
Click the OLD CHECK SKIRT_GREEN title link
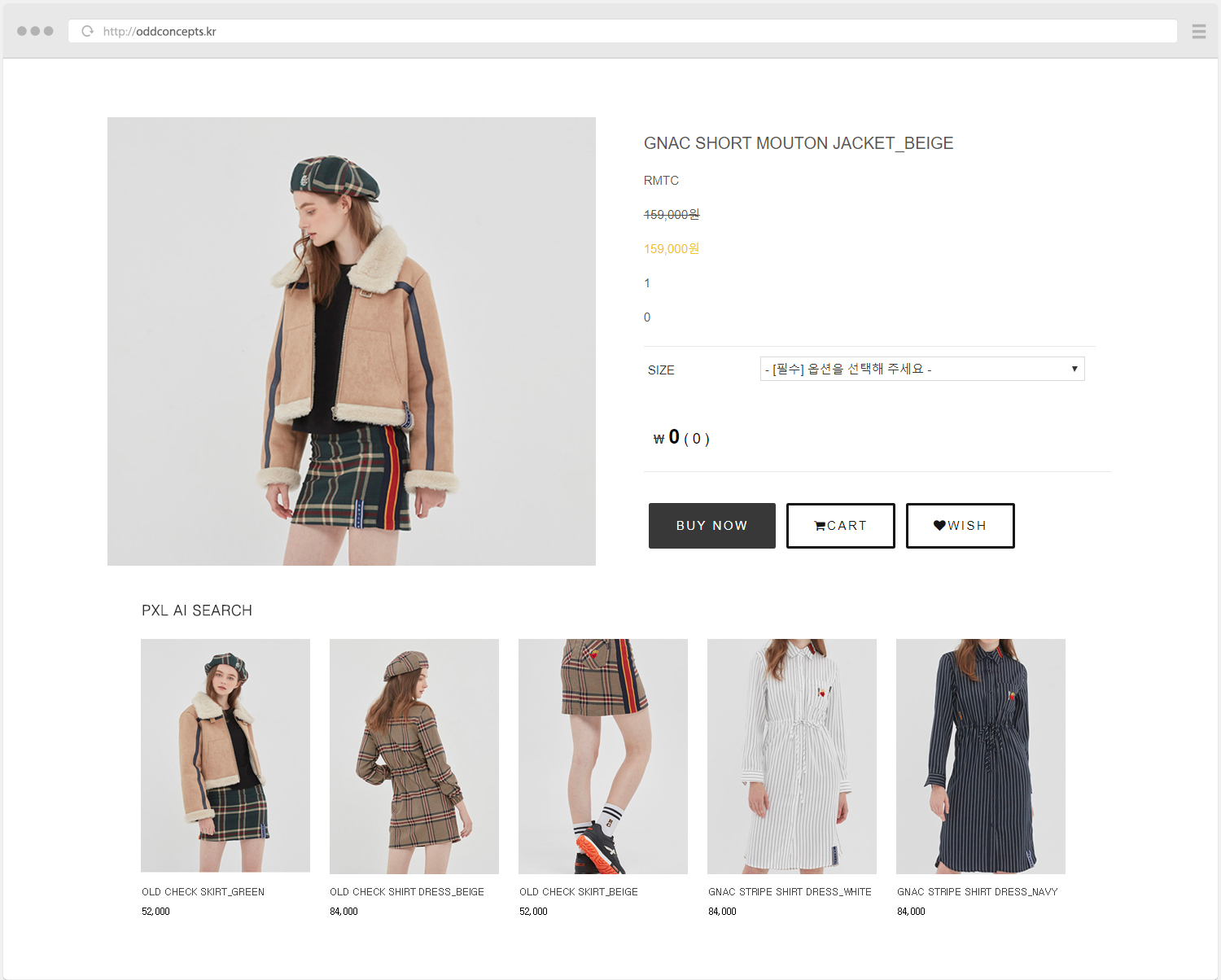(x=203, y=892)
